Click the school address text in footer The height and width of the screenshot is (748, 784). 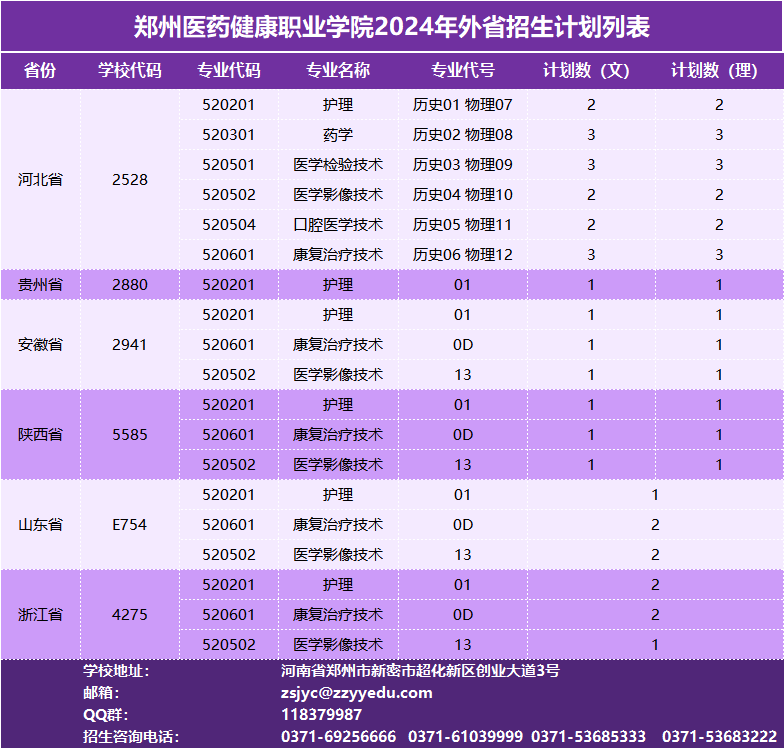(x=420, y=671)
